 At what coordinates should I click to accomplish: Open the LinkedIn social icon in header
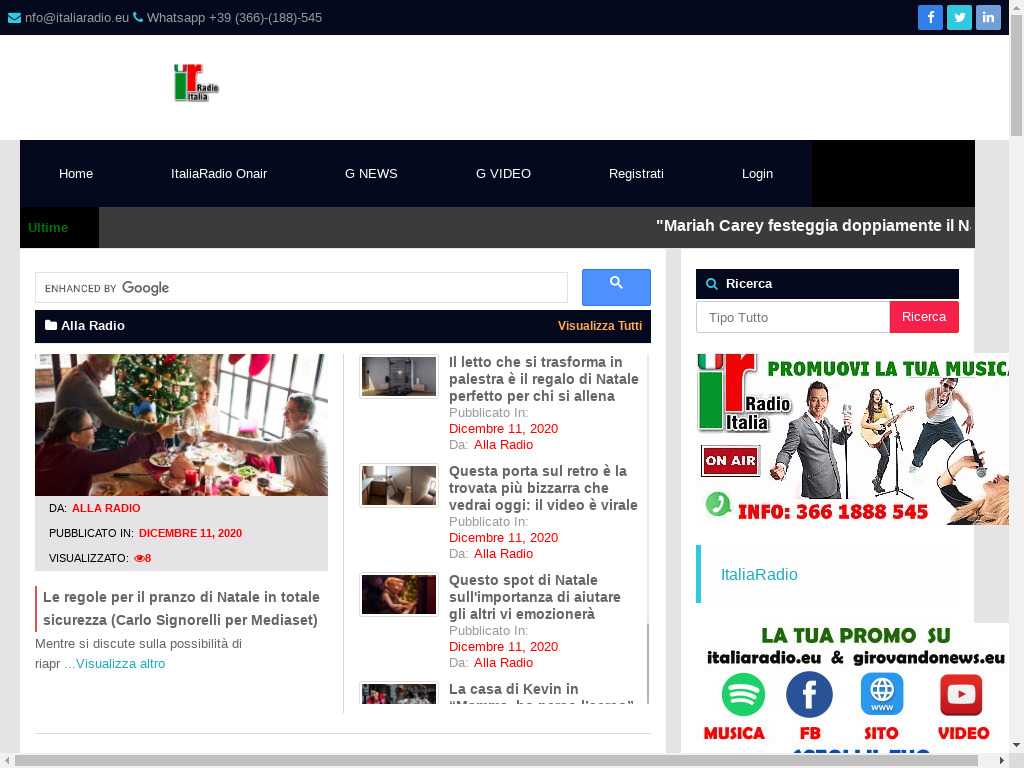tap(988, 17)
